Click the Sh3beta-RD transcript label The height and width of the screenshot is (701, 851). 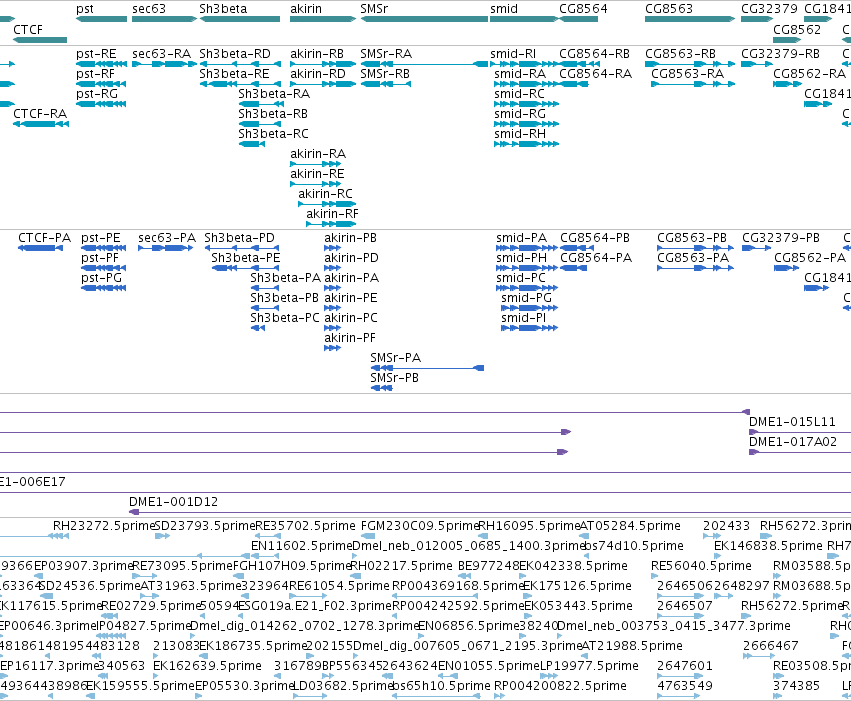235,54
